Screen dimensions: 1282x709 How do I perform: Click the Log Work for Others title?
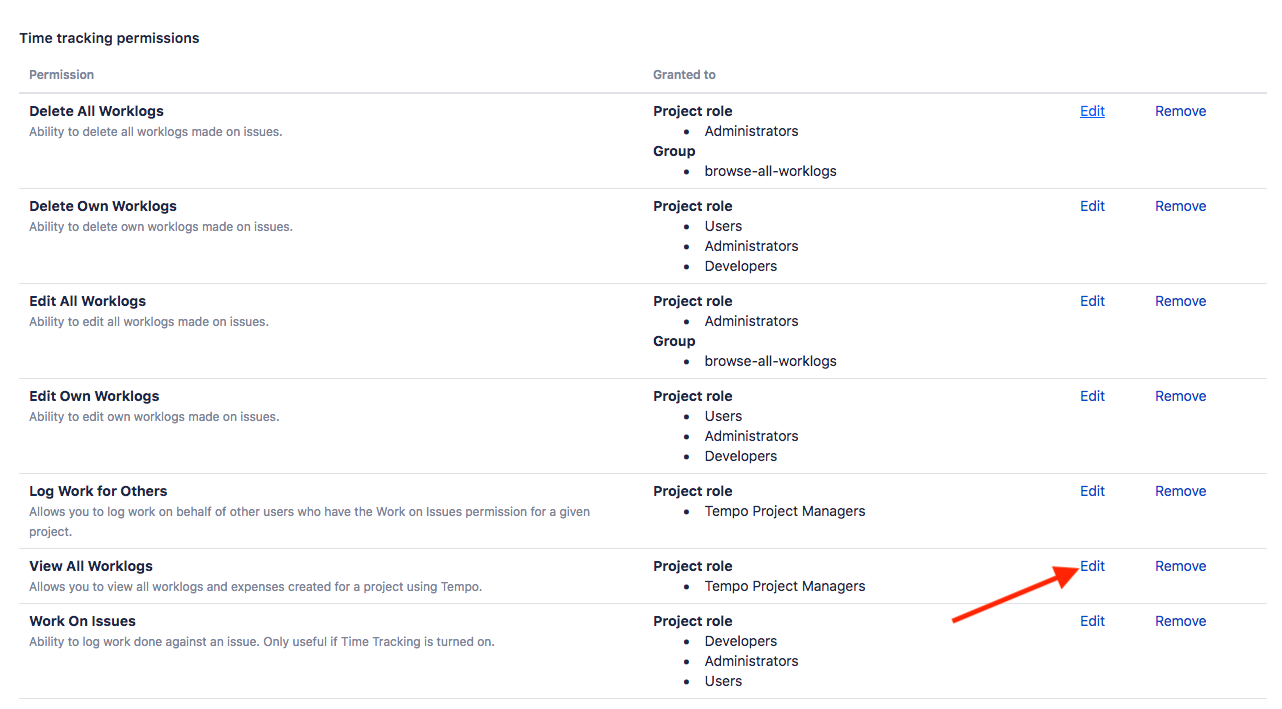coord(98,491)
